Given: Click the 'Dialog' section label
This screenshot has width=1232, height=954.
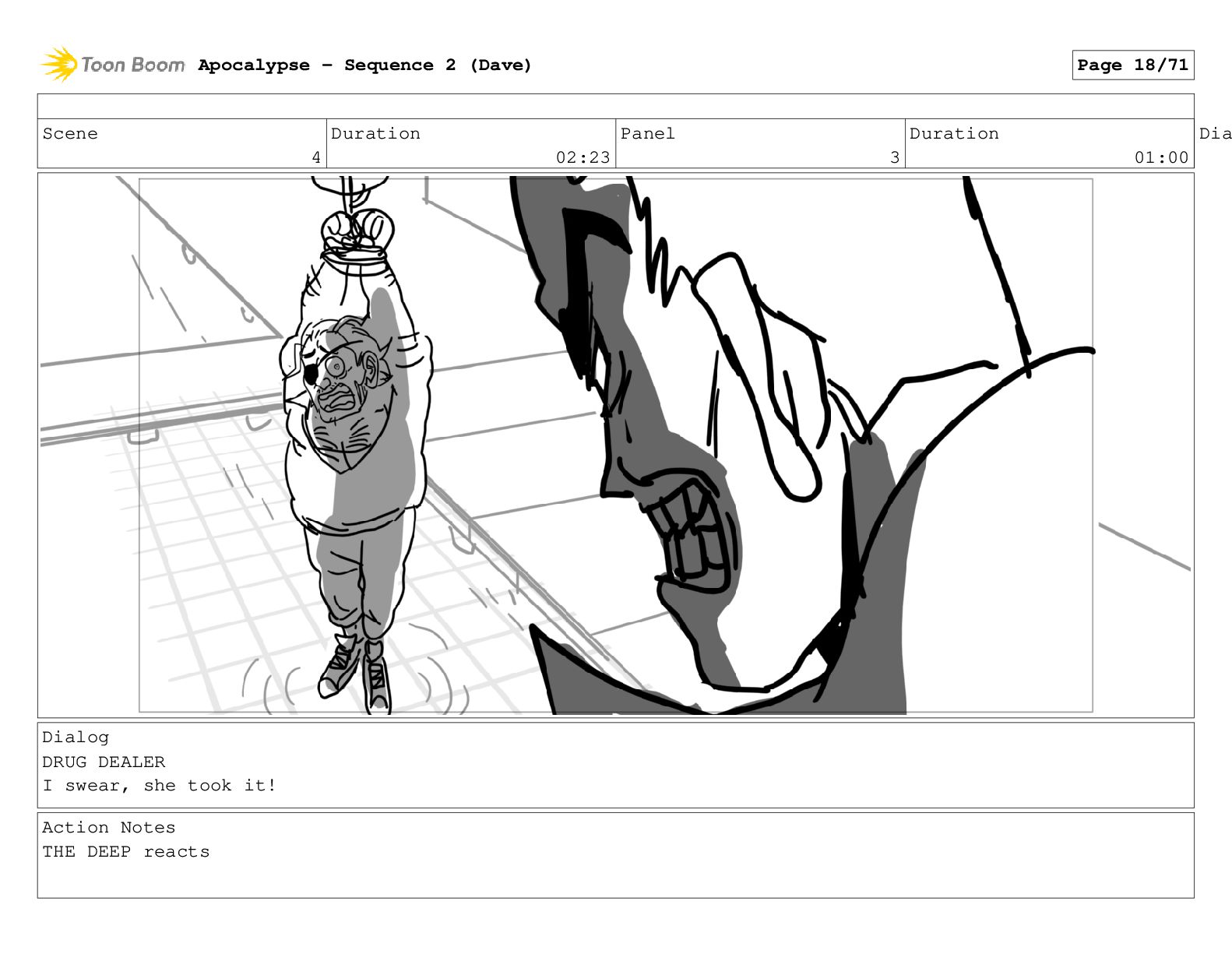Looking at the screenshot, I should pos(76,738).
